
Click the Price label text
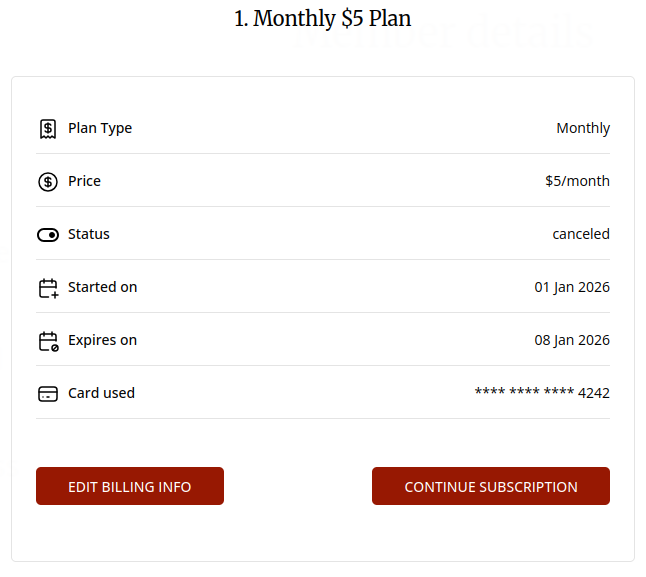(84, 181)
